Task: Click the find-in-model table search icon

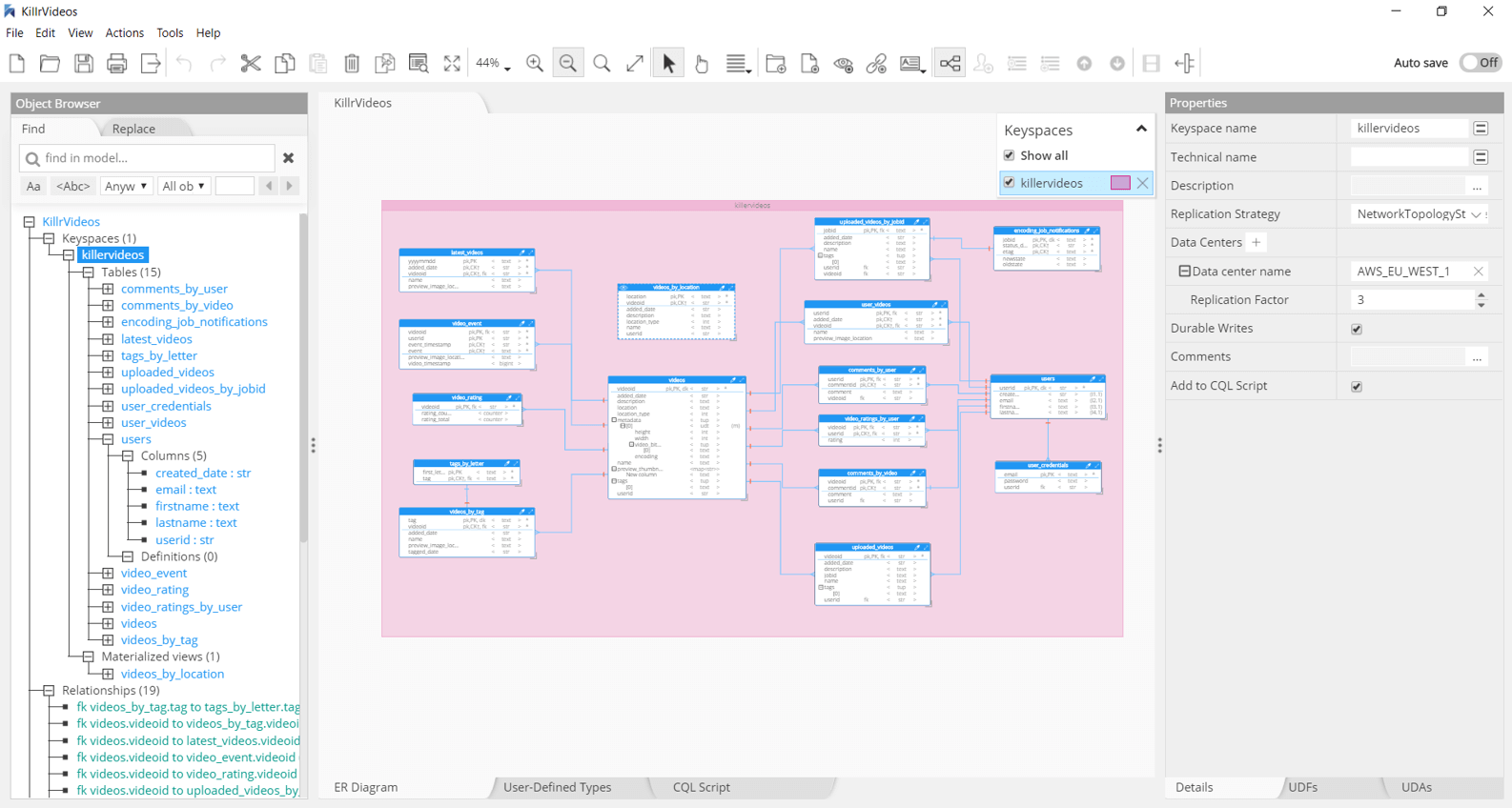Action: tap(419, 64)
